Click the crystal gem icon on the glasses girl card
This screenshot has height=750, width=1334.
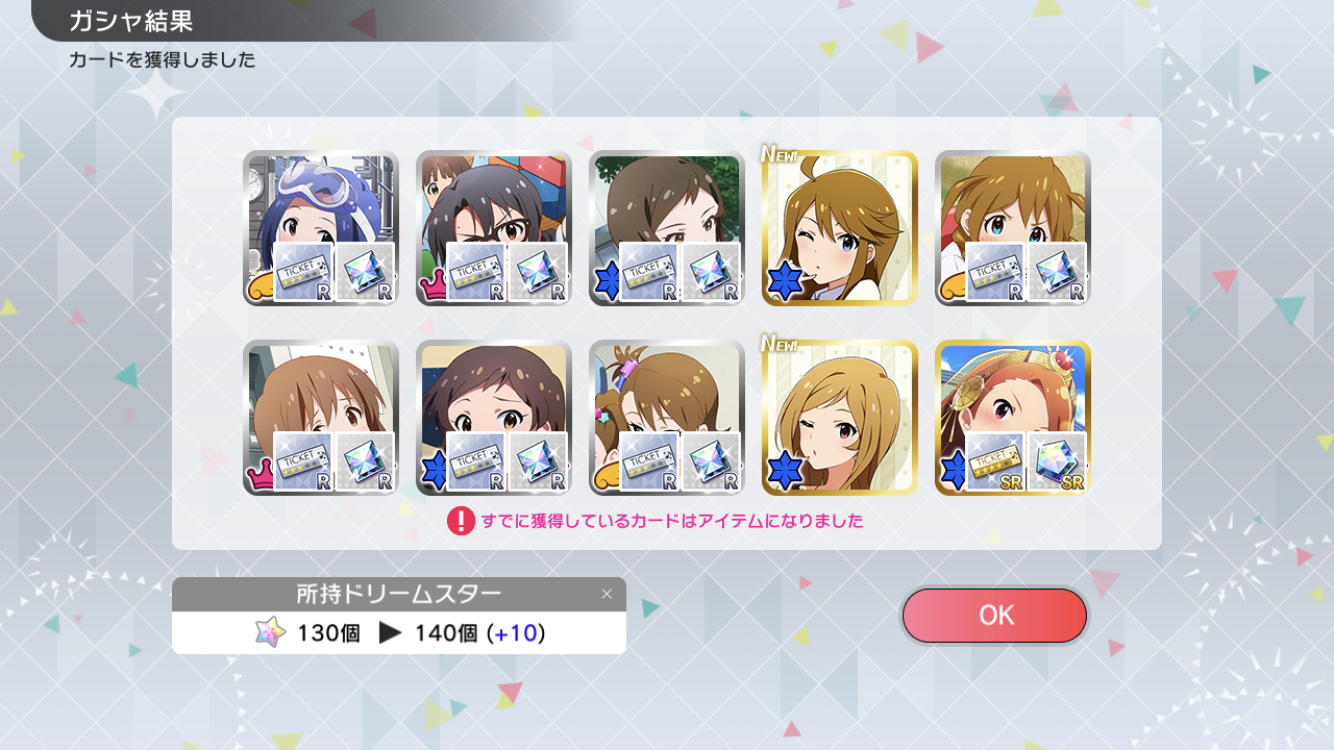click(x=538, y=272)
